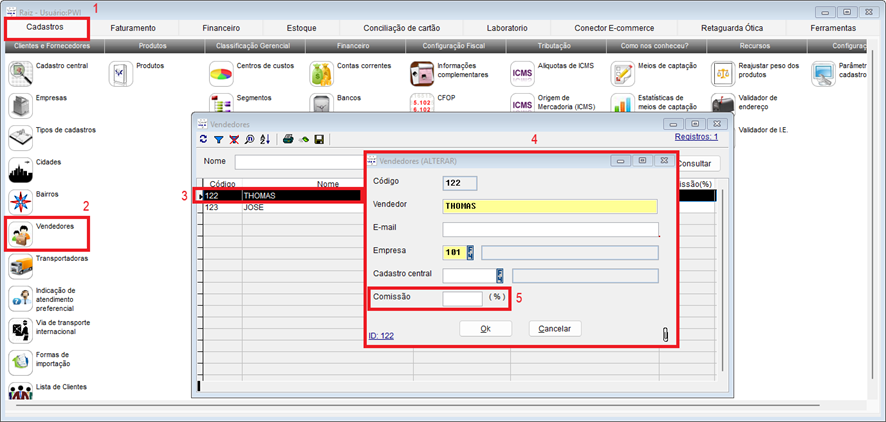The height and width of the screenshot is (422, 886).
Task: Open the Vendedores icon in the sidebar
Action: pyautogui.click(x=21, y=234)
